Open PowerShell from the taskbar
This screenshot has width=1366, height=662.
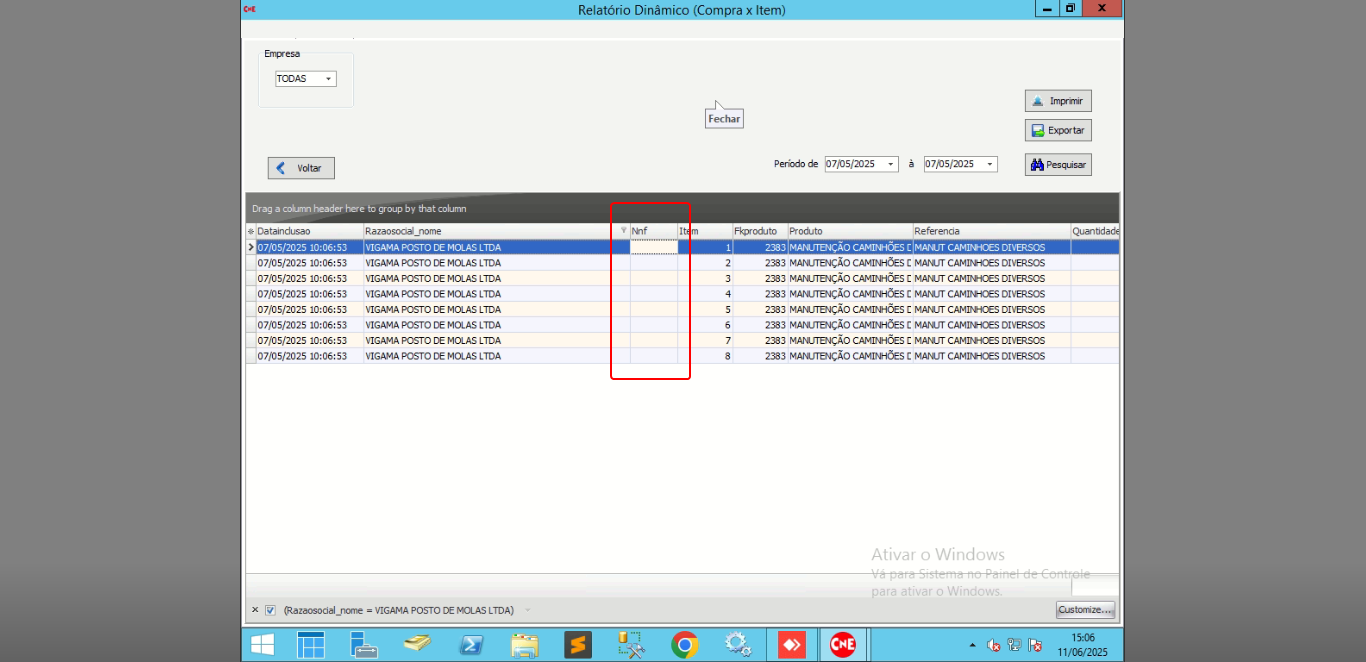coord(472,645)
